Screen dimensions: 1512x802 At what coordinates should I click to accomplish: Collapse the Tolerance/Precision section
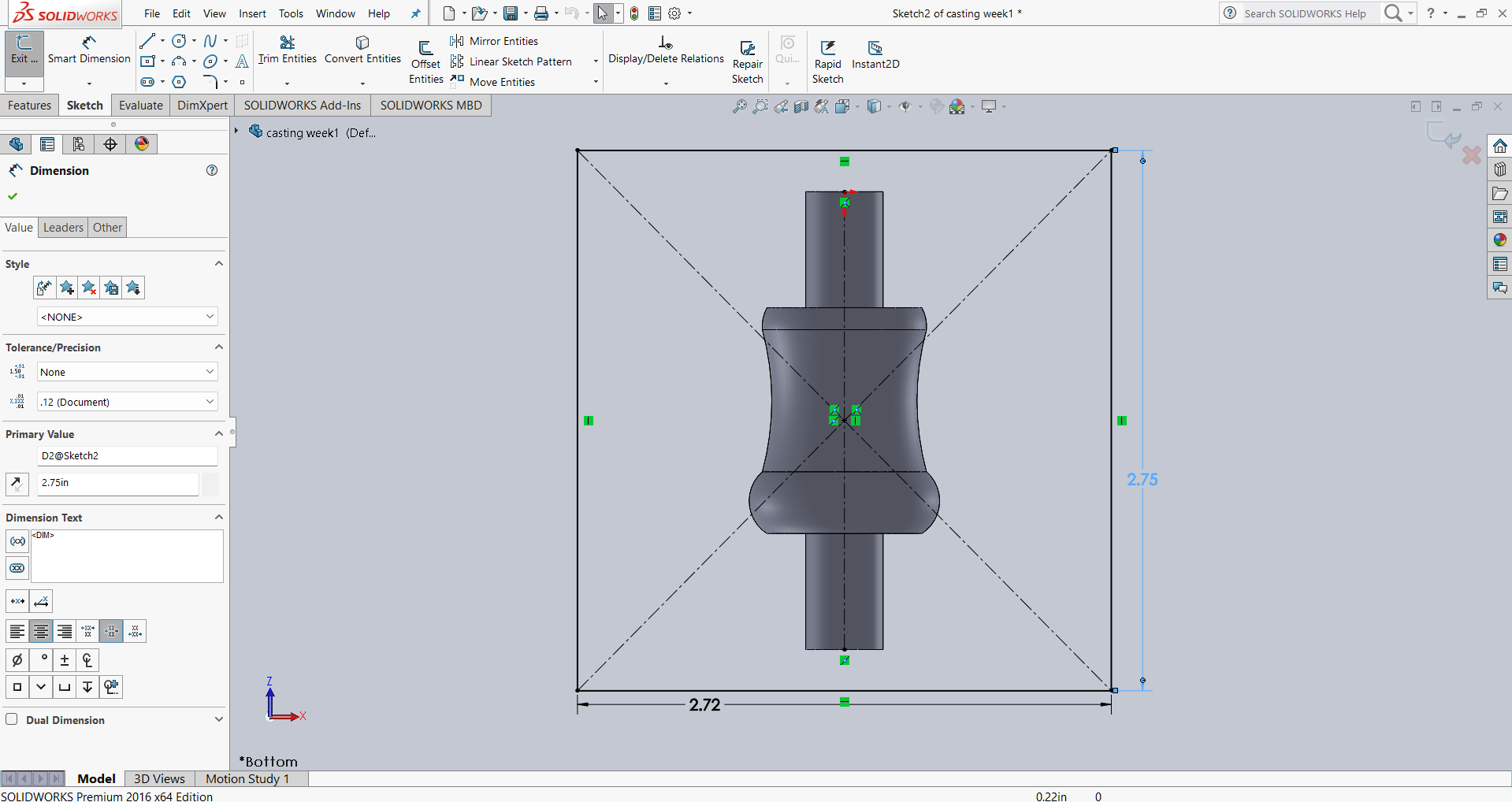[219, 347]
